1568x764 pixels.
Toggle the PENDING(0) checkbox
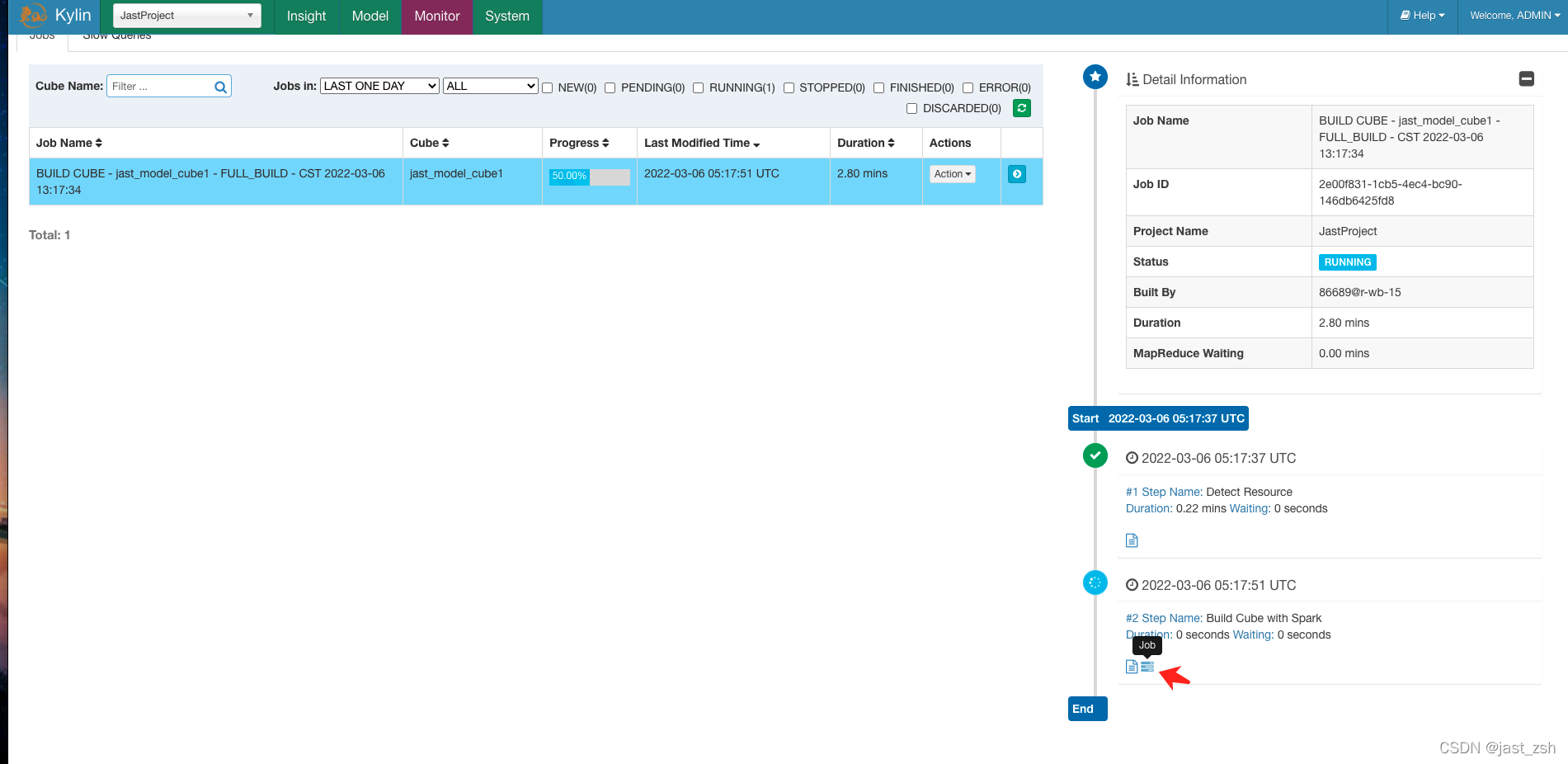coord(610,88)
